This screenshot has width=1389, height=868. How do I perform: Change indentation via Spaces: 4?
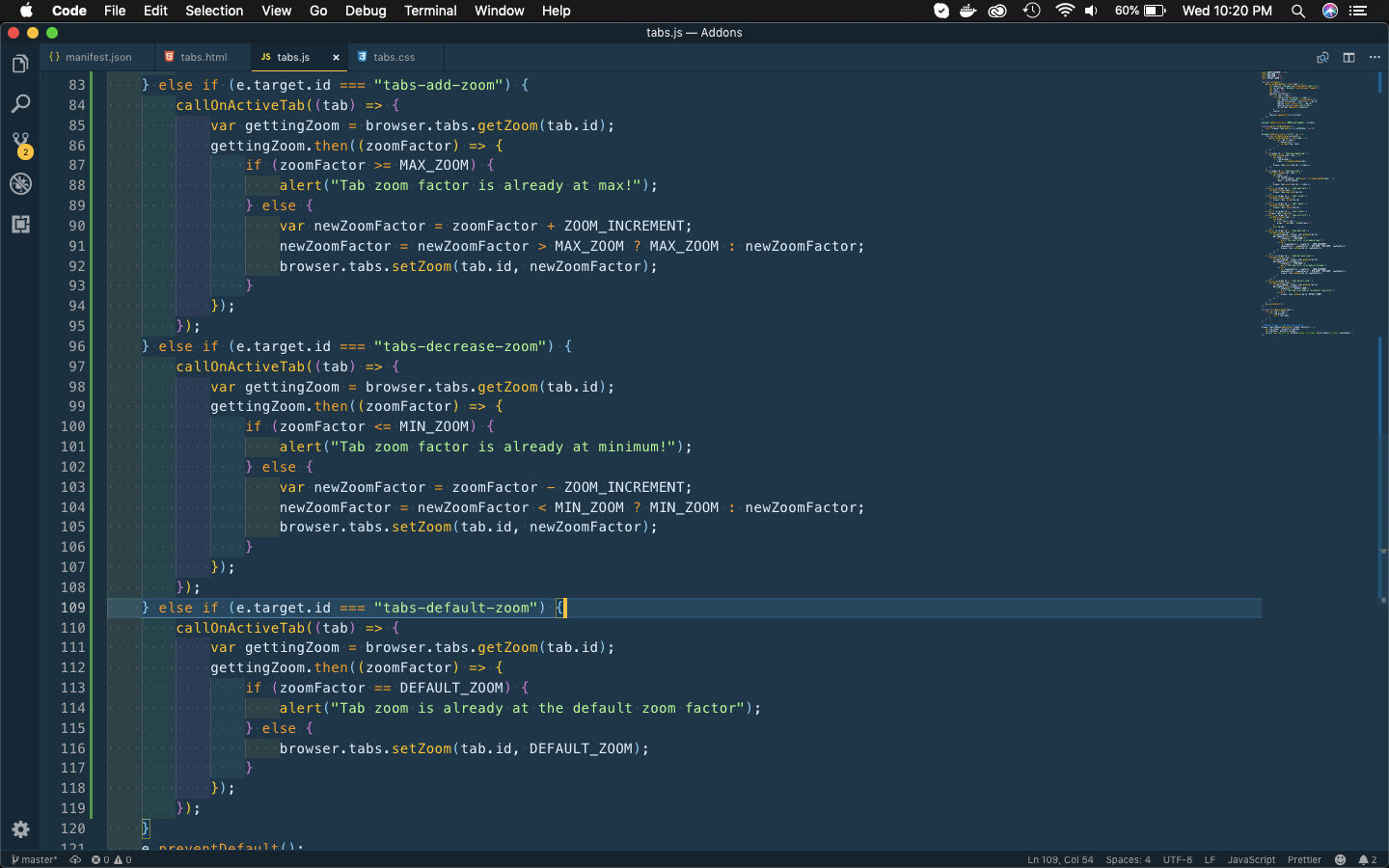coord(1128,859)
